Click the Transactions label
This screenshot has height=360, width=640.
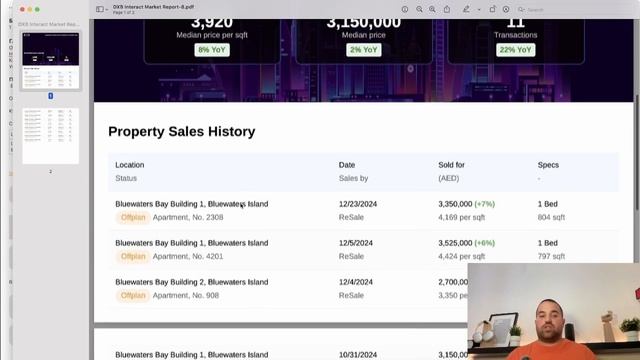[516, 35]
